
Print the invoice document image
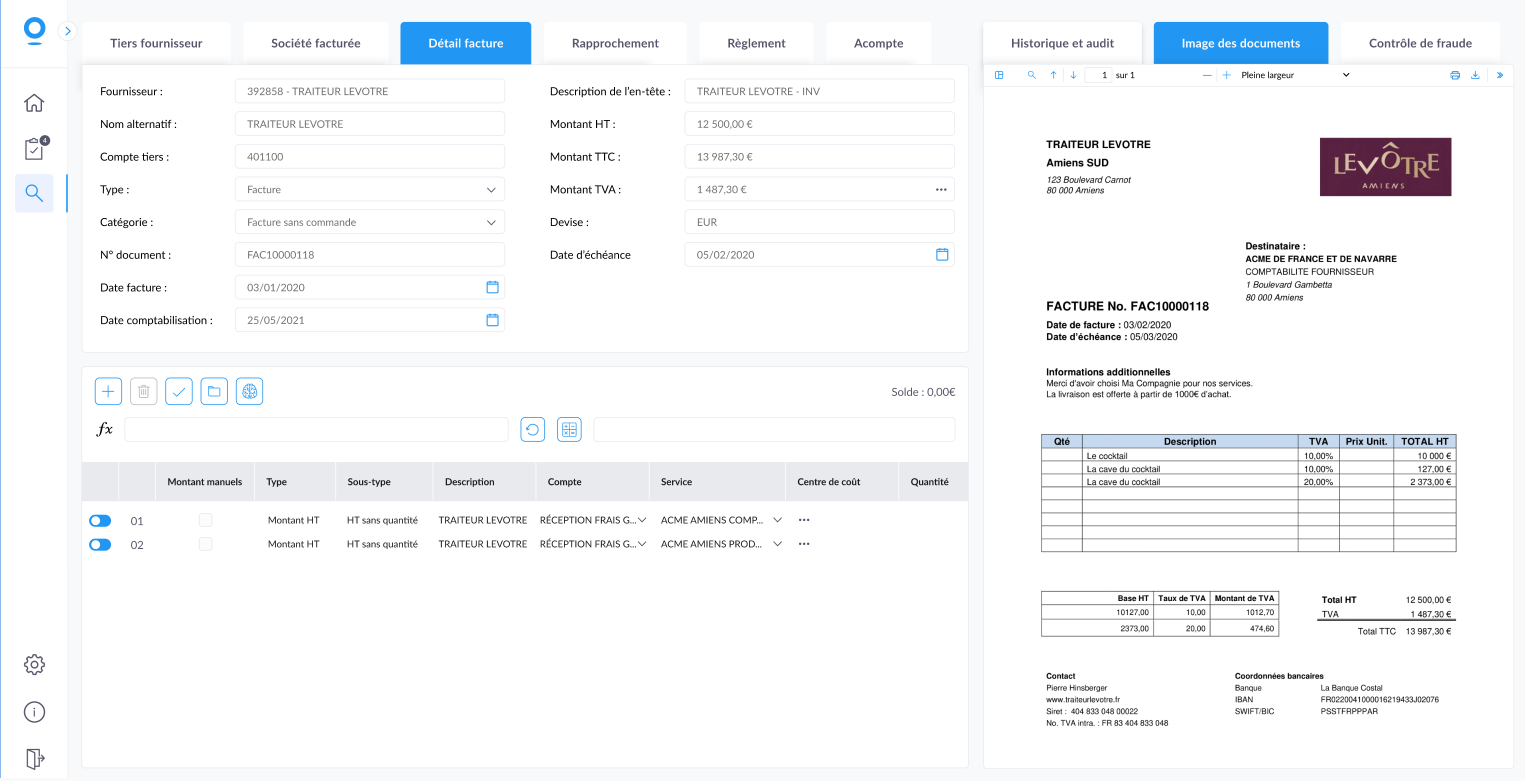coord(1455,75)
